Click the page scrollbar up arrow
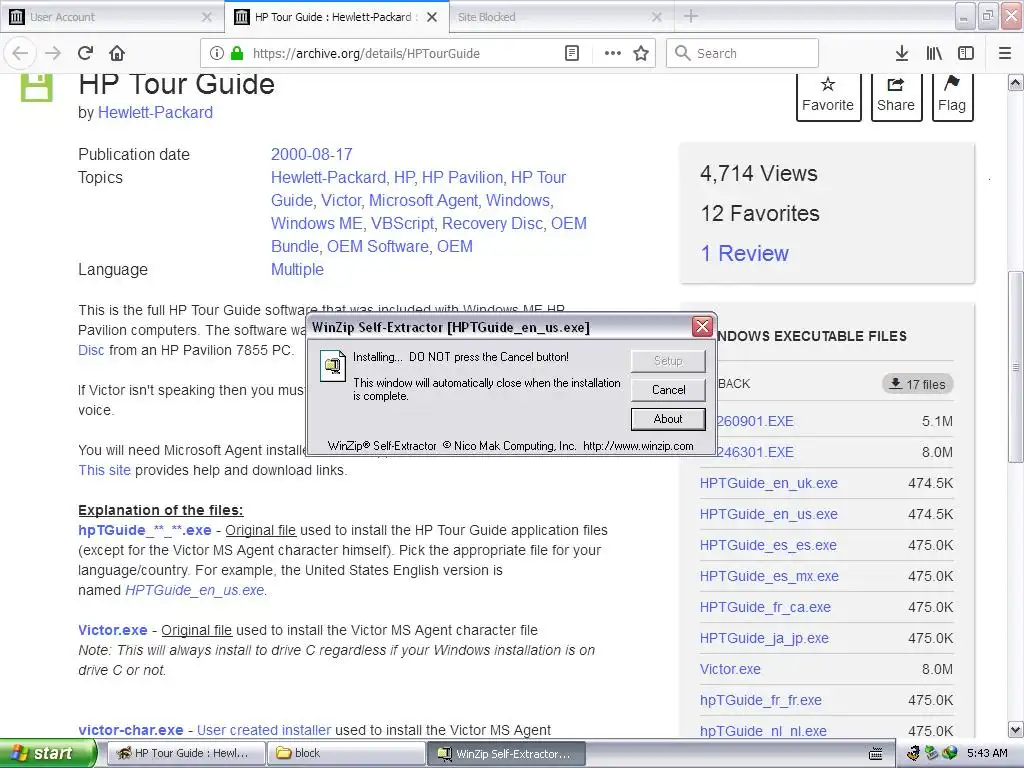This screenshot has width=1024, height=768. (1016, 82)
